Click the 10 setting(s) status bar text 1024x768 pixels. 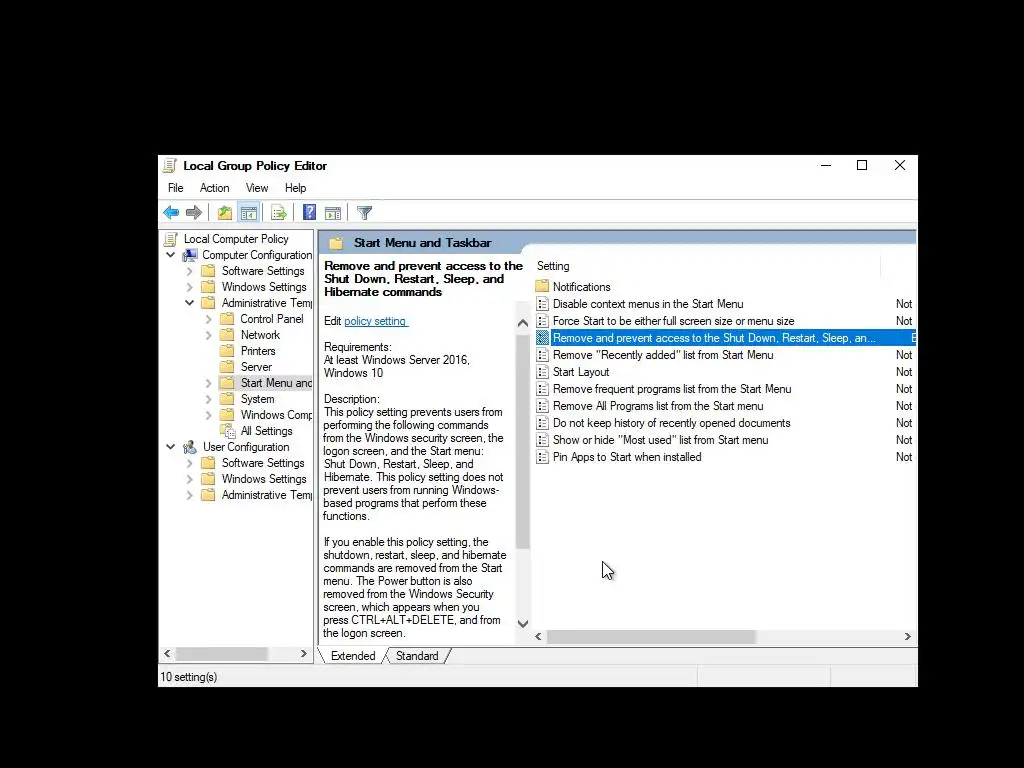click(x=189, y=677)
